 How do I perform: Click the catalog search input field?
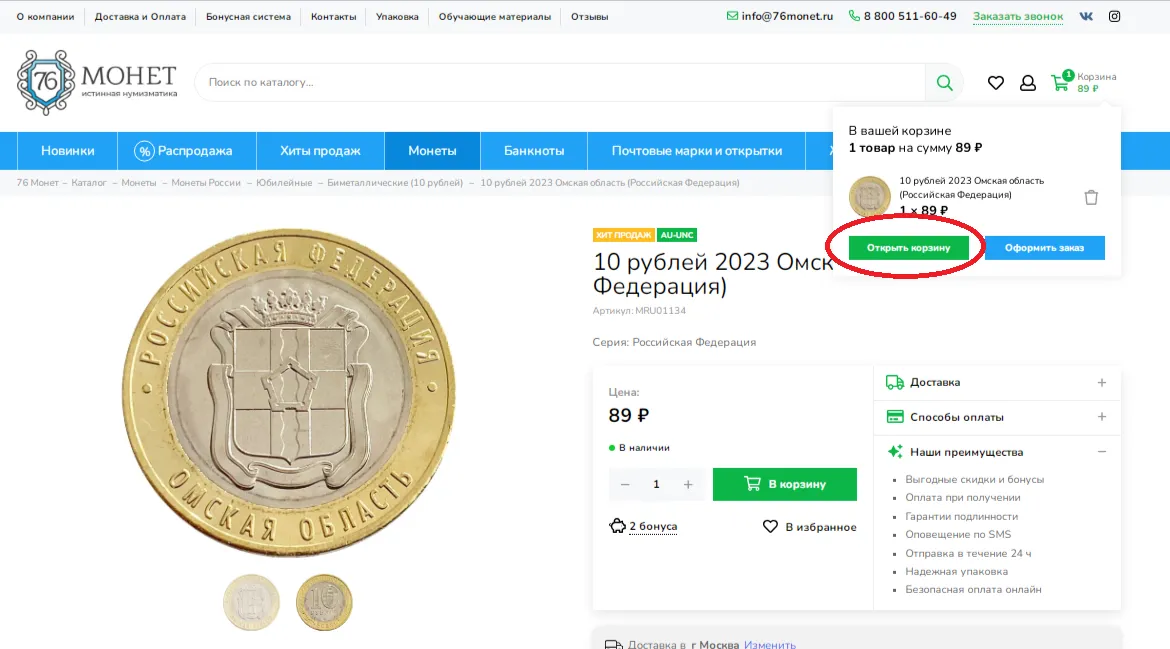[560, 83]
